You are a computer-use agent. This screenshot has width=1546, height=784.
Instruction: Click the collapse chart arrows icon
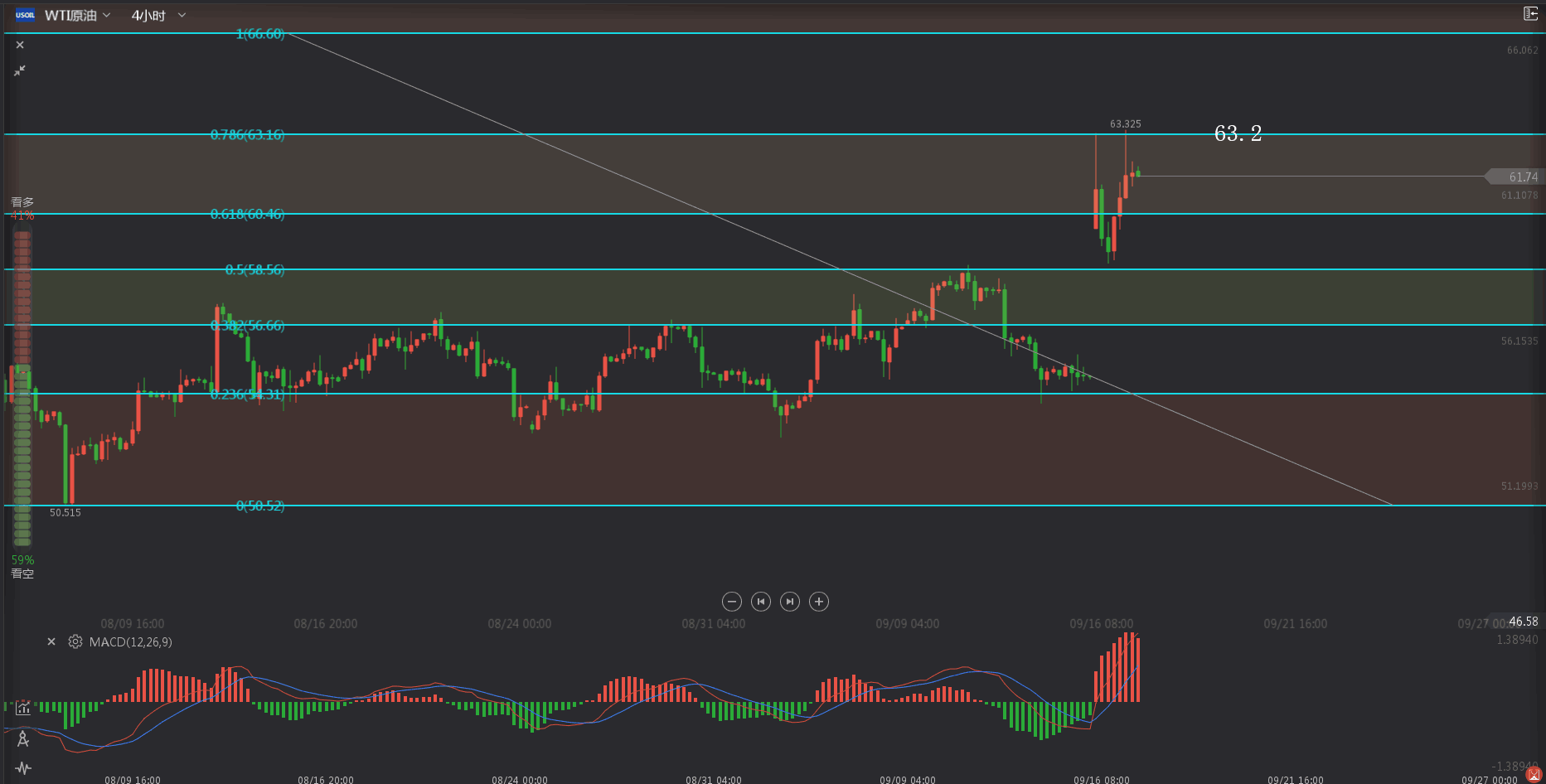pos(20,70)
